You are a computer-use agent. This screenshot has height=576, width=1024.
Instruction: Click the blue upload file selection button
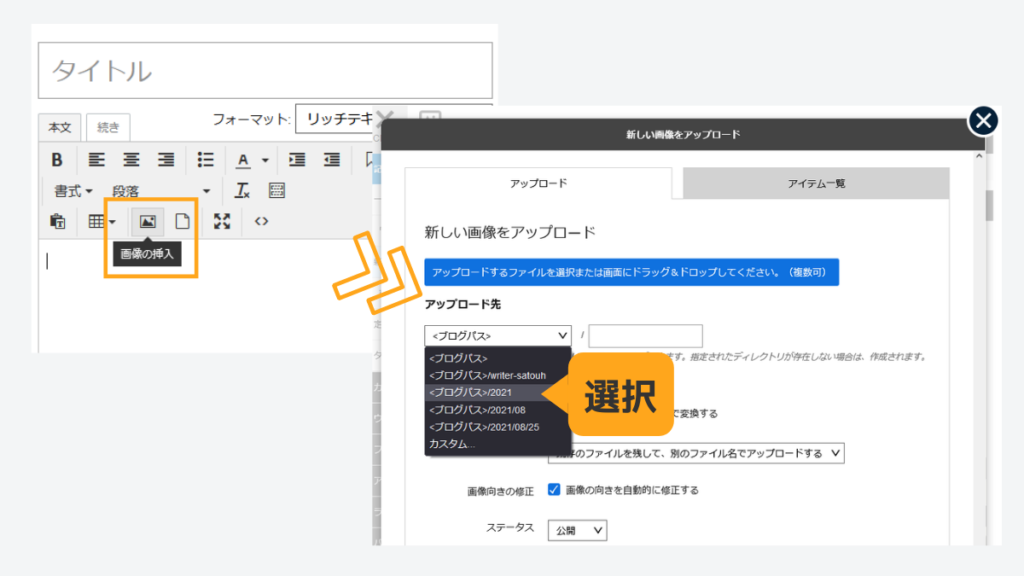click(x=631, y=272)
